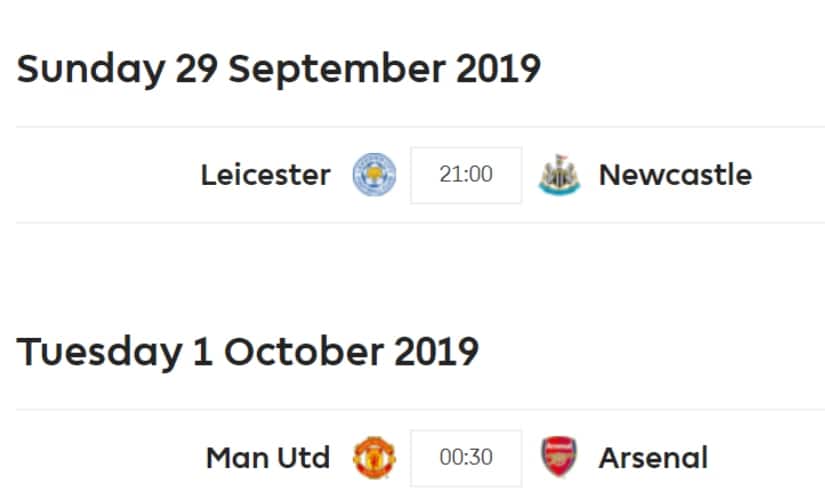Select the fox badge beside Leicester

pyautogui.click(x=374, y=175)
